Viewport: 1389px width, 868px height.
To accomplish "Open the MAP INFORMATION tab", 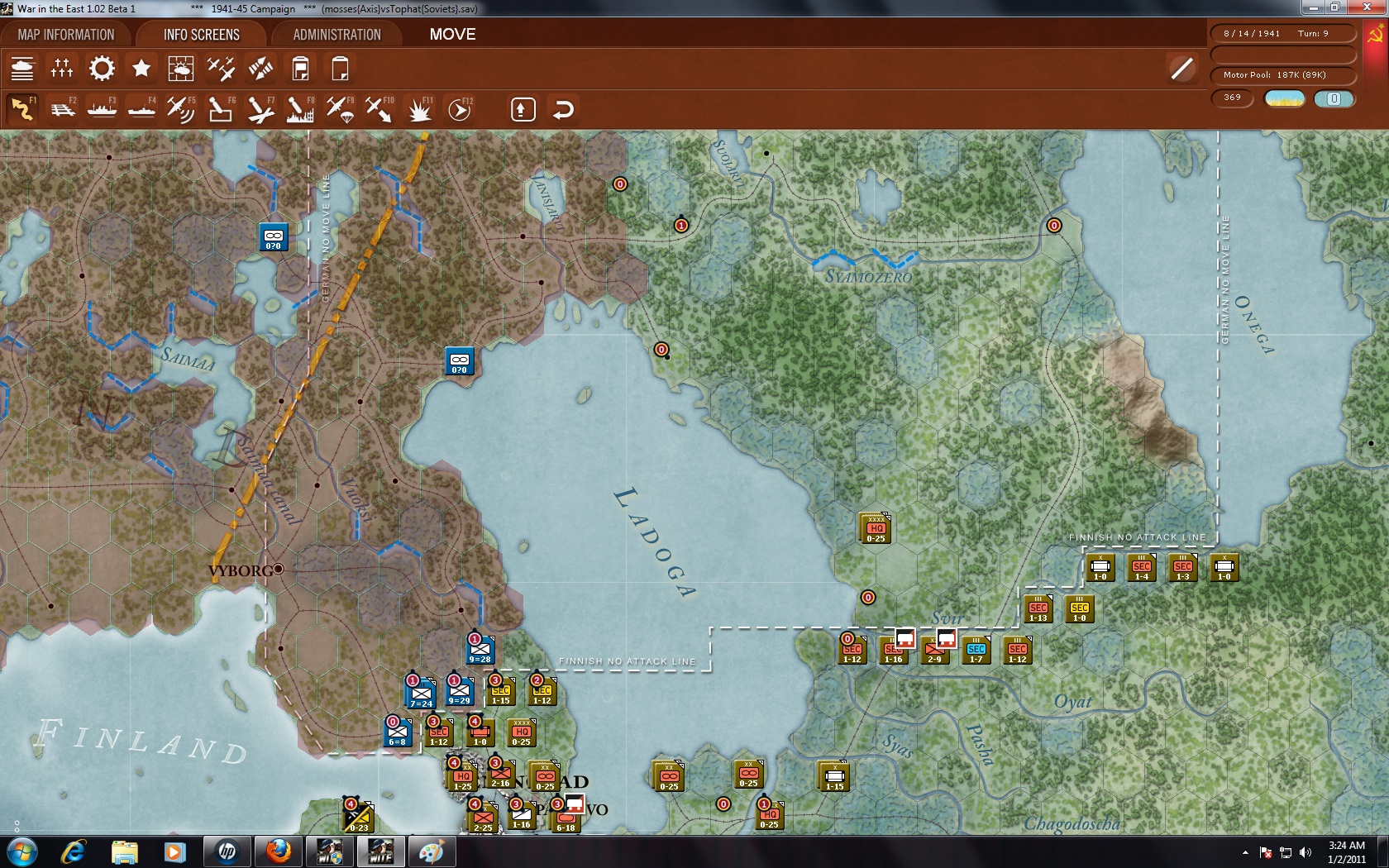I will [64, 35].
